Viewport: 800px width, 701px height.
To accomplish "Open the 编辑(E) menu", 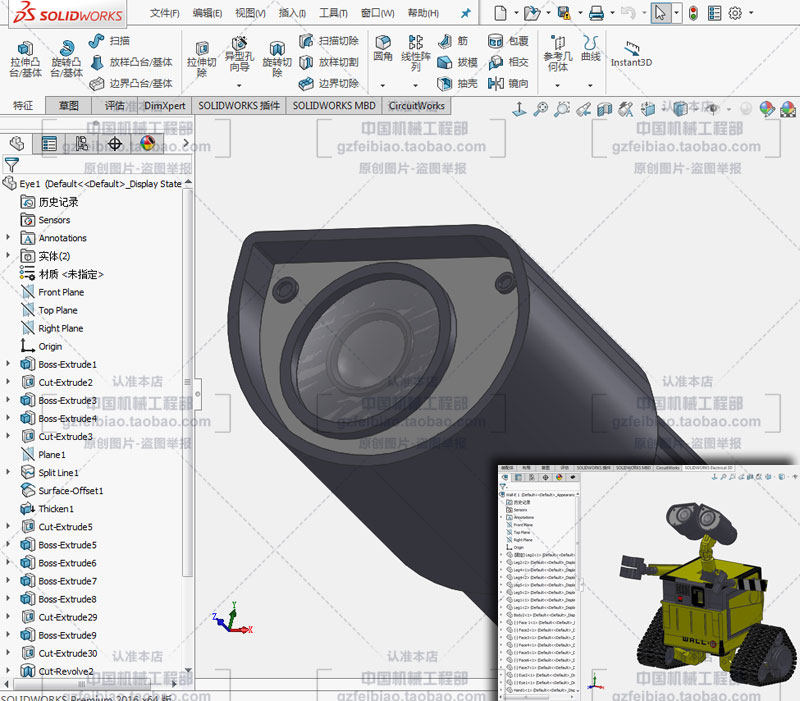I will click(207, 13).
